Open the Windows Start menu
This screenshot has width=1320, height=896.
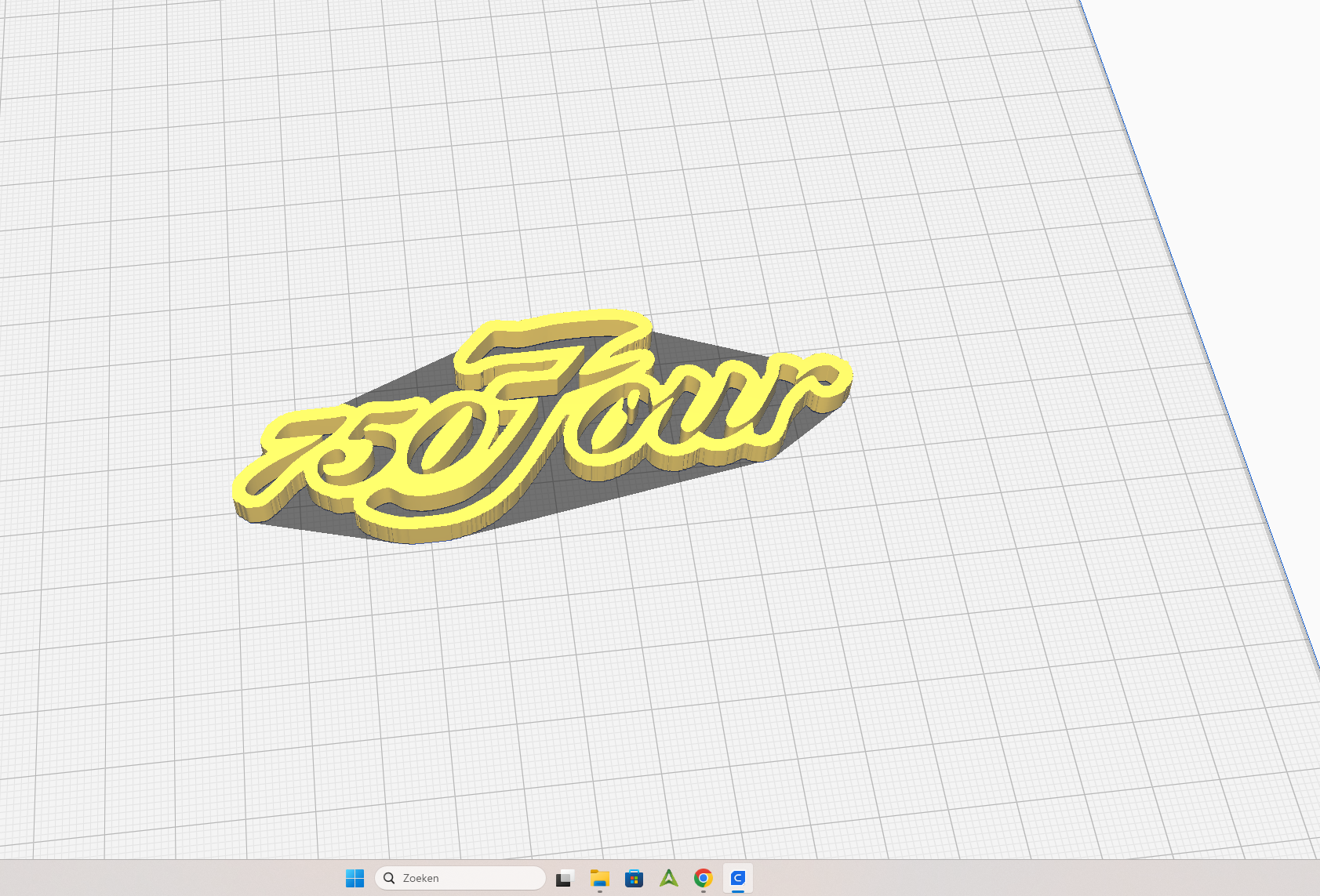point(355,878)
